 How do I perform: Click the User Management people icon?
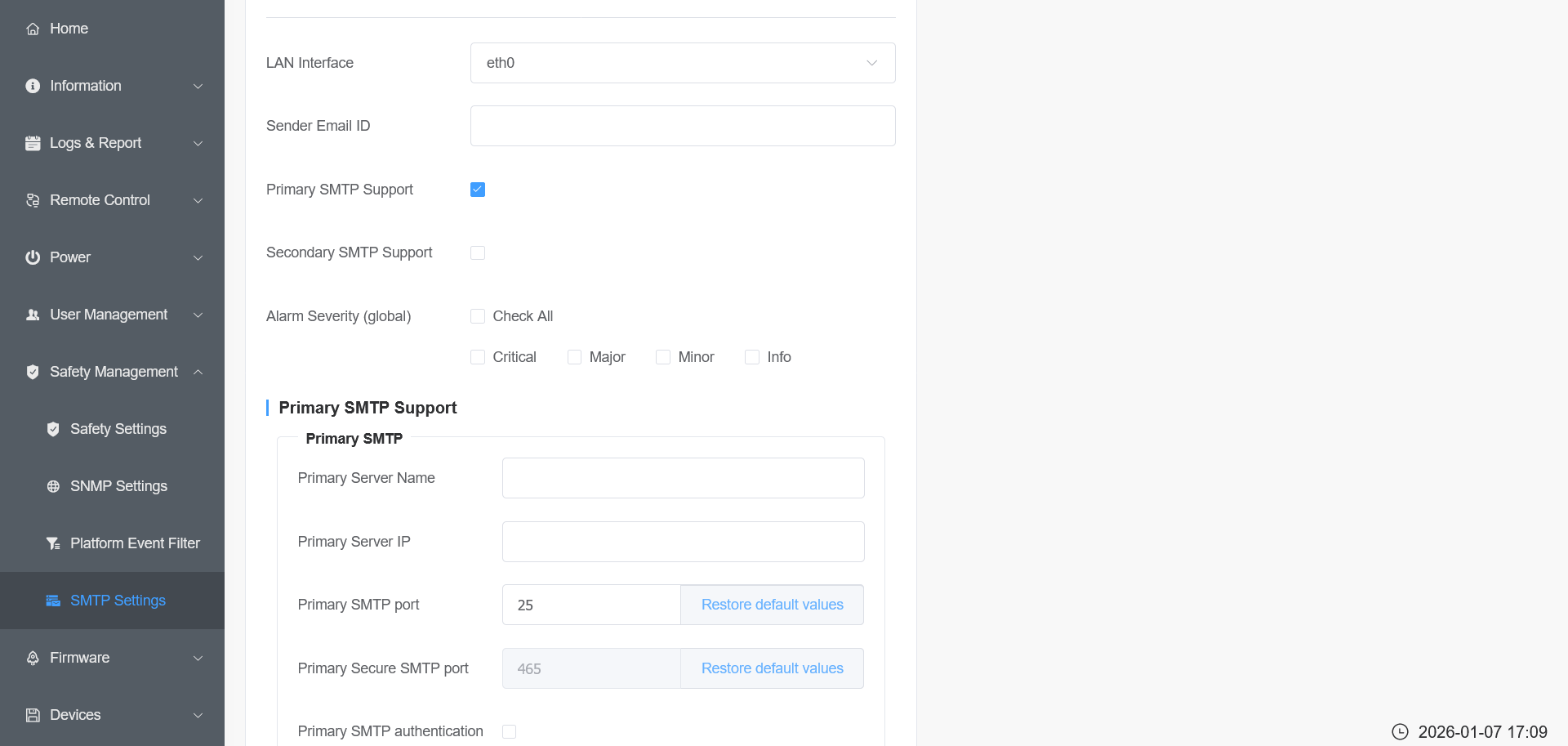point(33,315)
